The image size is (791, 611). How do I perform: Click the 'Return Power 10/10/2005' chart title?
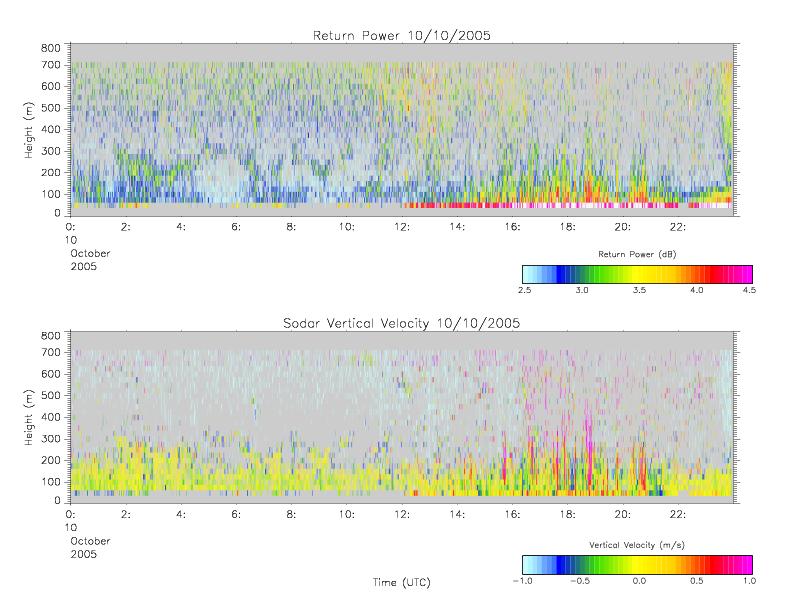[402, 35]
